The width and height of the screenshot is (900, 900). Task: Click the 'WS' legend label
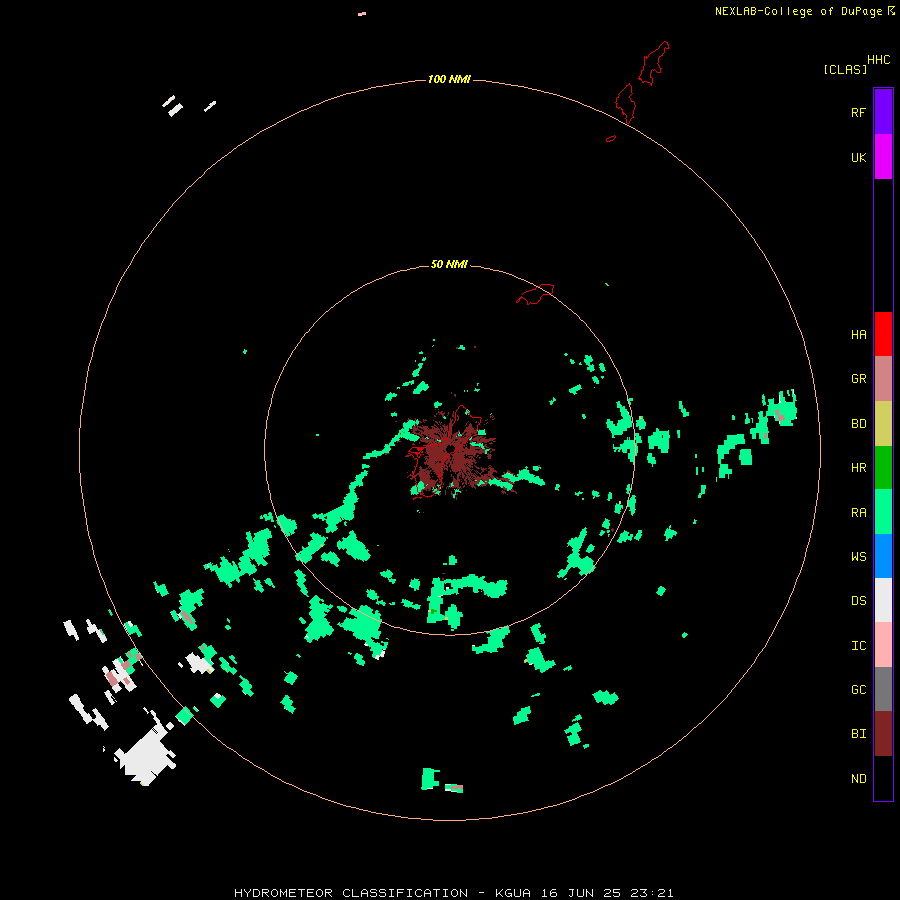click(858, 557)
